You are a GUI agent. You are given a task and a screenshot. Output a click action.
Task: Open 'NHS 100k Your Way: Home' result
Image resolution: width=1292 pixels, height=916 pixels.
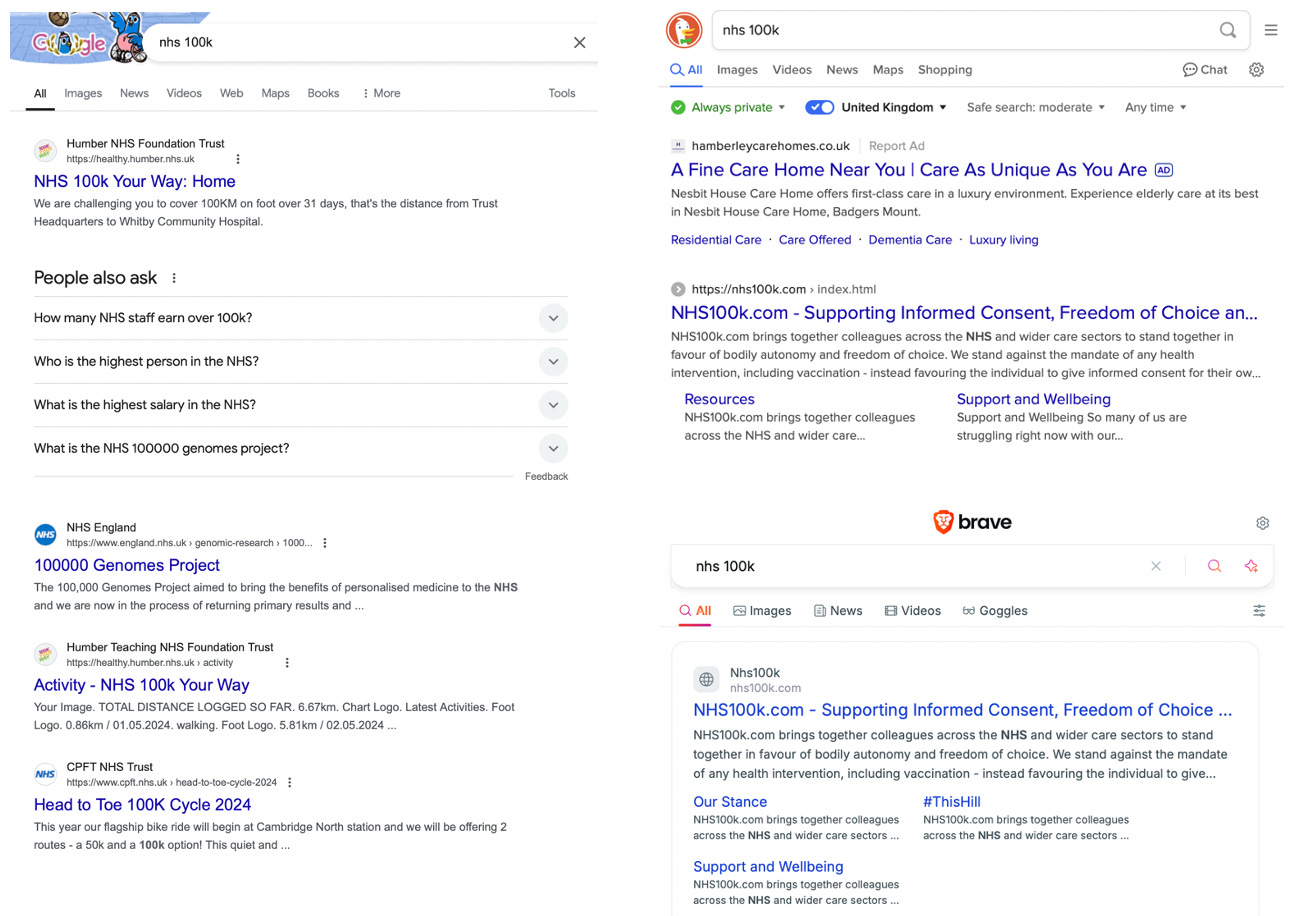tap(135, 181)
